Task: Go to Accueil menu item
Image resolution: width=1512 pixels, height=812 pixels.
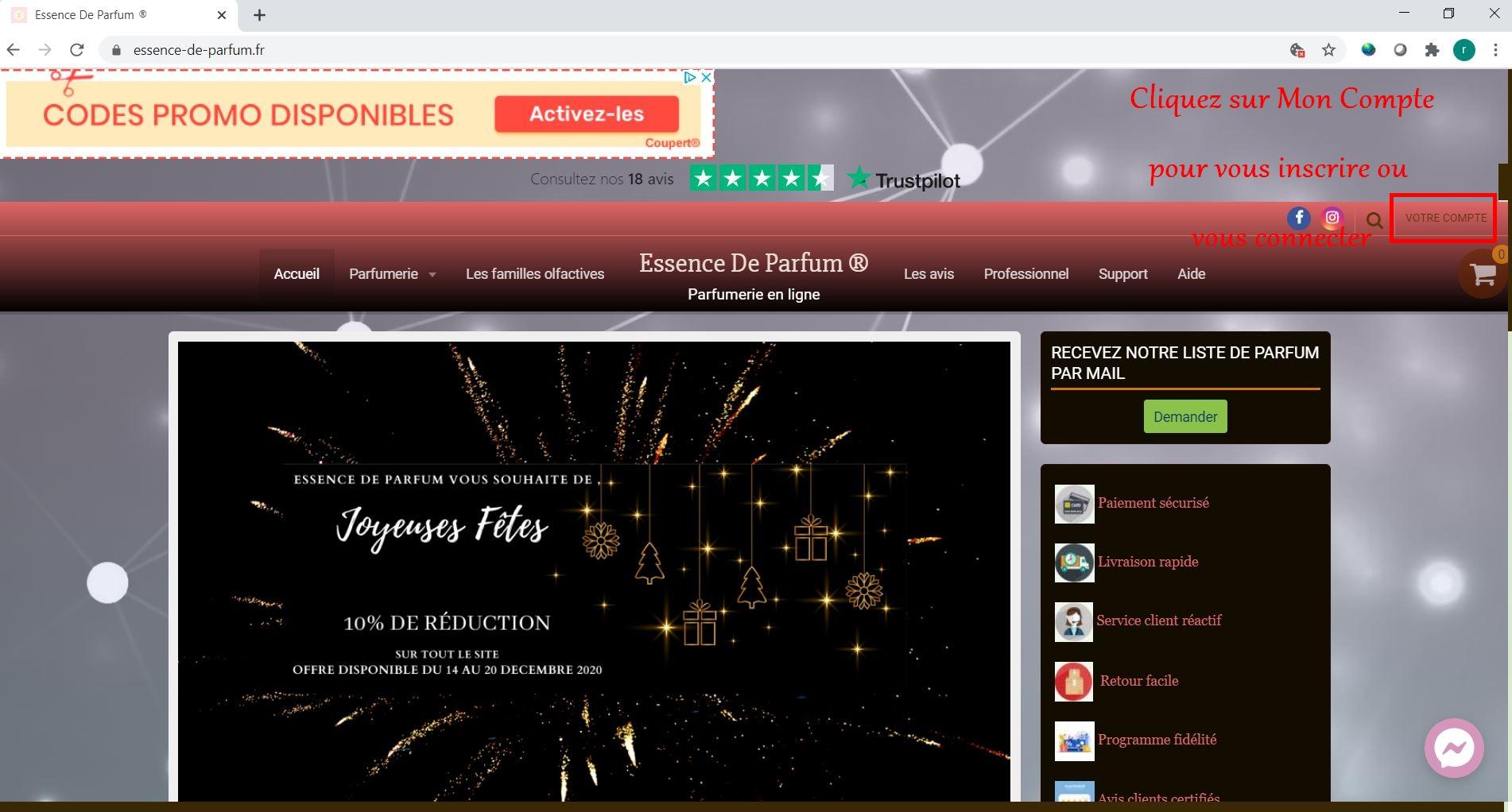Action: click(297, 274)
